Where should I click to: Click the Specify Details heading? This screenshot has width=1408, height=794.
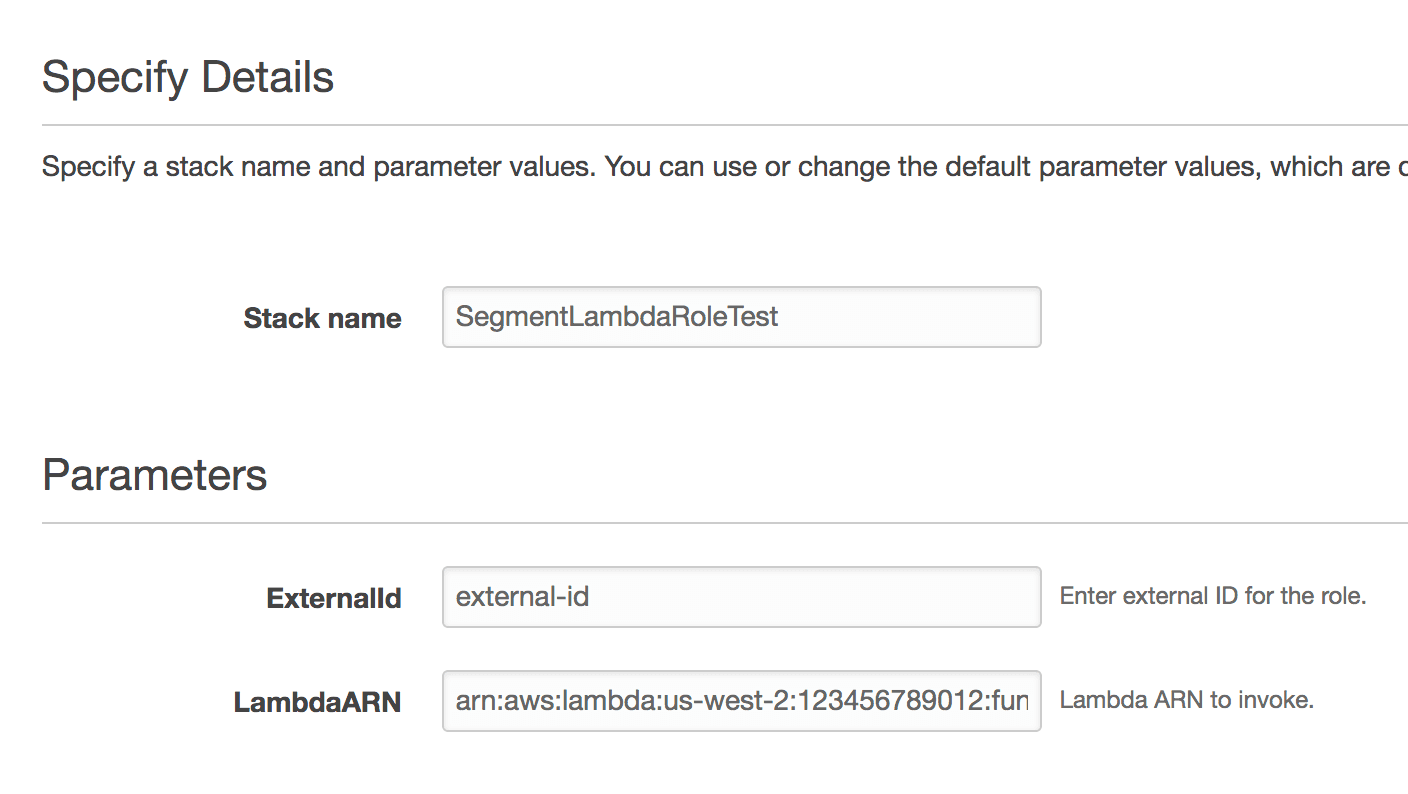point(187,76)
